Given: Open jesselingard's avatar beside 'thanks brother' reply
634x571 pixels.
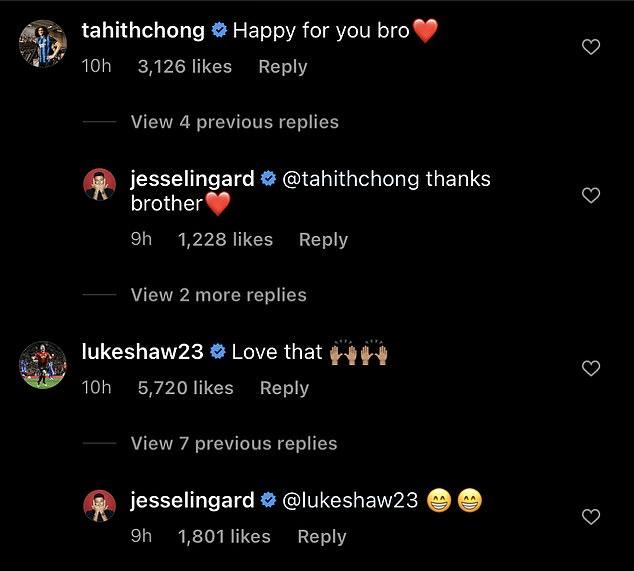Looking at the screenshot, I should pos(99,184).
